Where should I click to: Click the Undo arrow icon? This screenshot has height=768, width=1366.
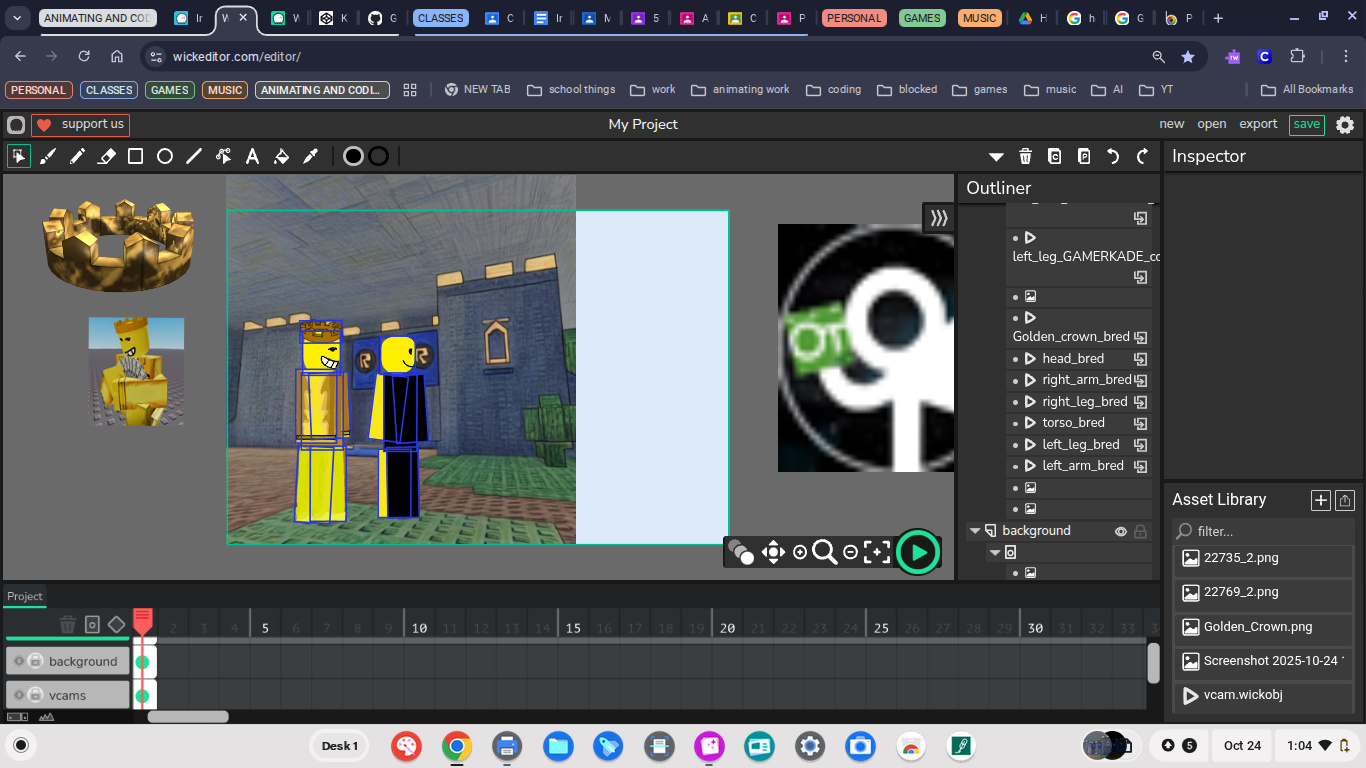pyautogui.click(x=1113, y=156)
